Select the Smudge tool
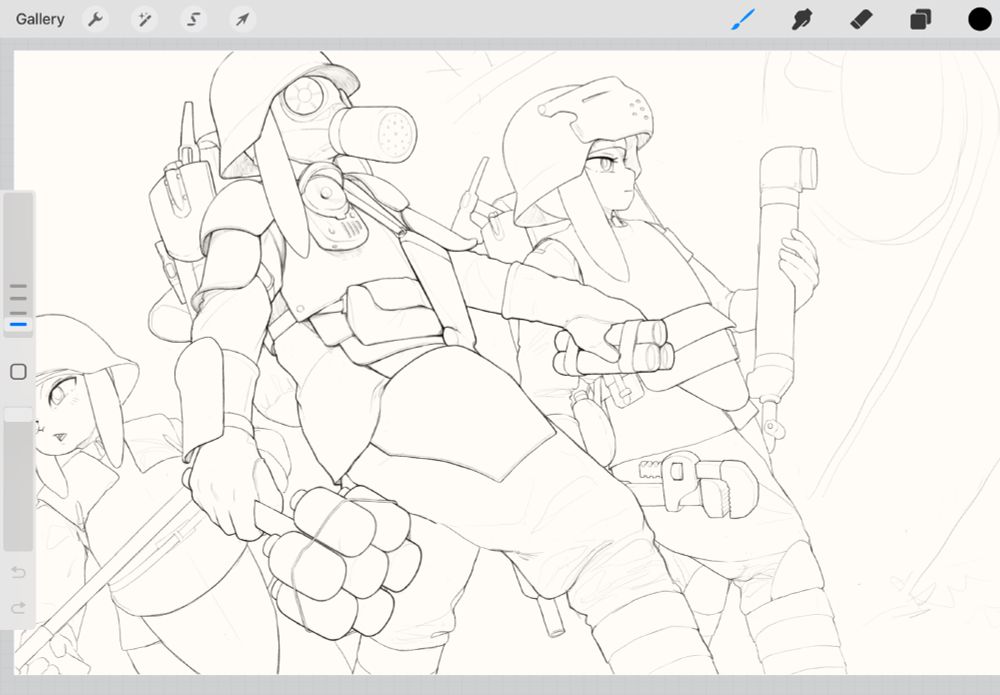 coord(802,19)
